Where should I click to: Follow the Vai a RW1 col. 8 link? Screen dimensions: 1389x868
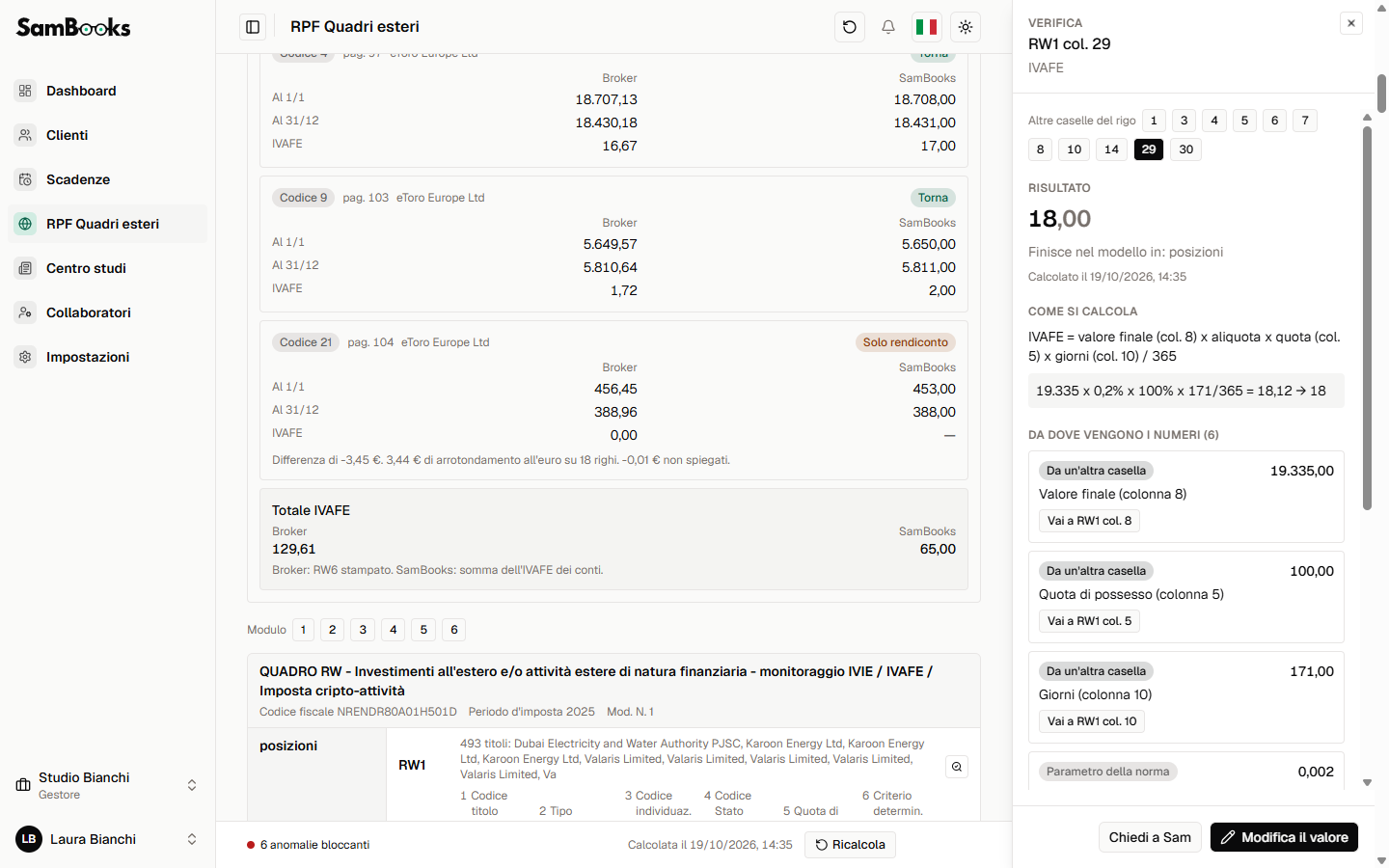click(1090, 521)
